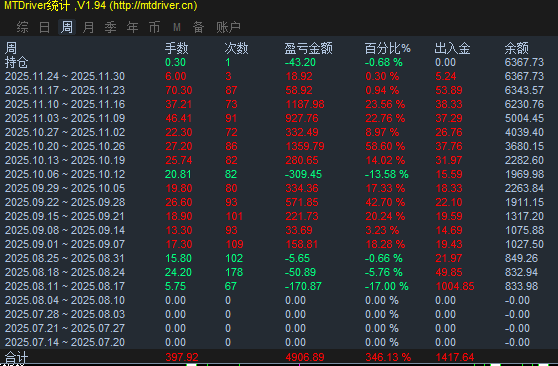Select week 2025.11.24 ~ 2025.11.30
This screenshot has height=366, width=558.
click(65, 76)
